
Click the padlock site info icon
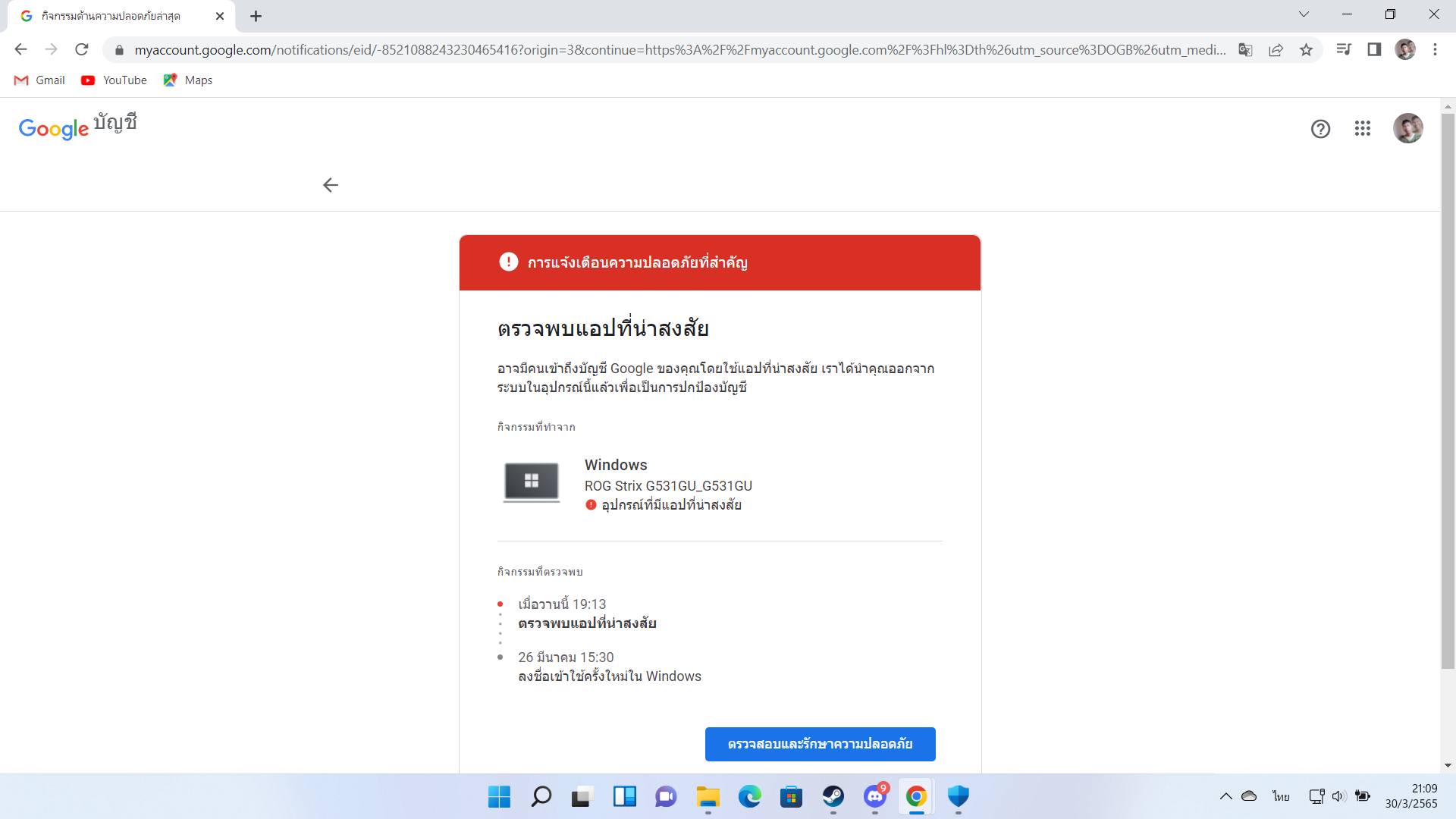(119, 50)
